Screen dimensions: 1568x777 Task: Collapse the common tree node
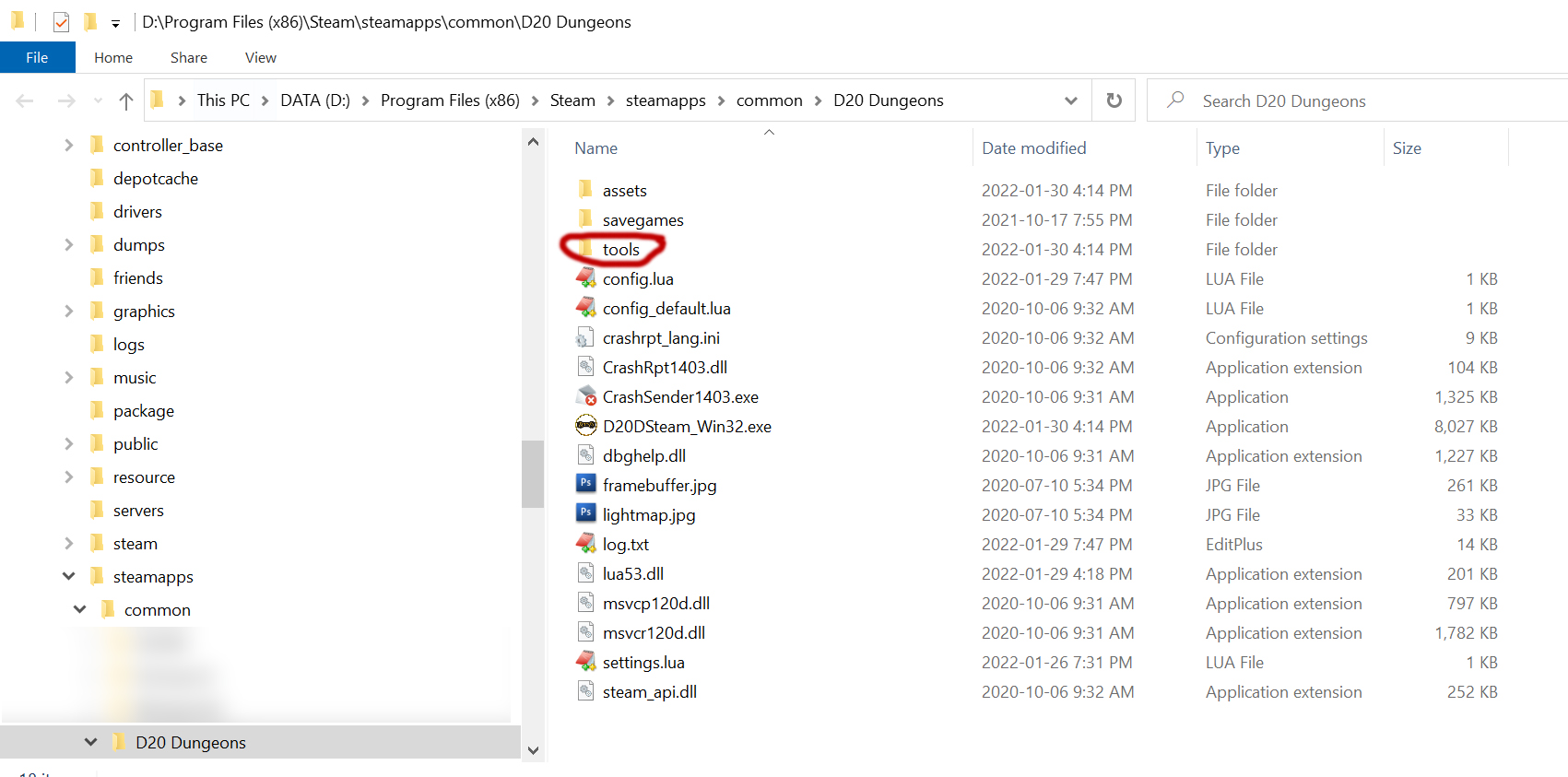point(80,609)
